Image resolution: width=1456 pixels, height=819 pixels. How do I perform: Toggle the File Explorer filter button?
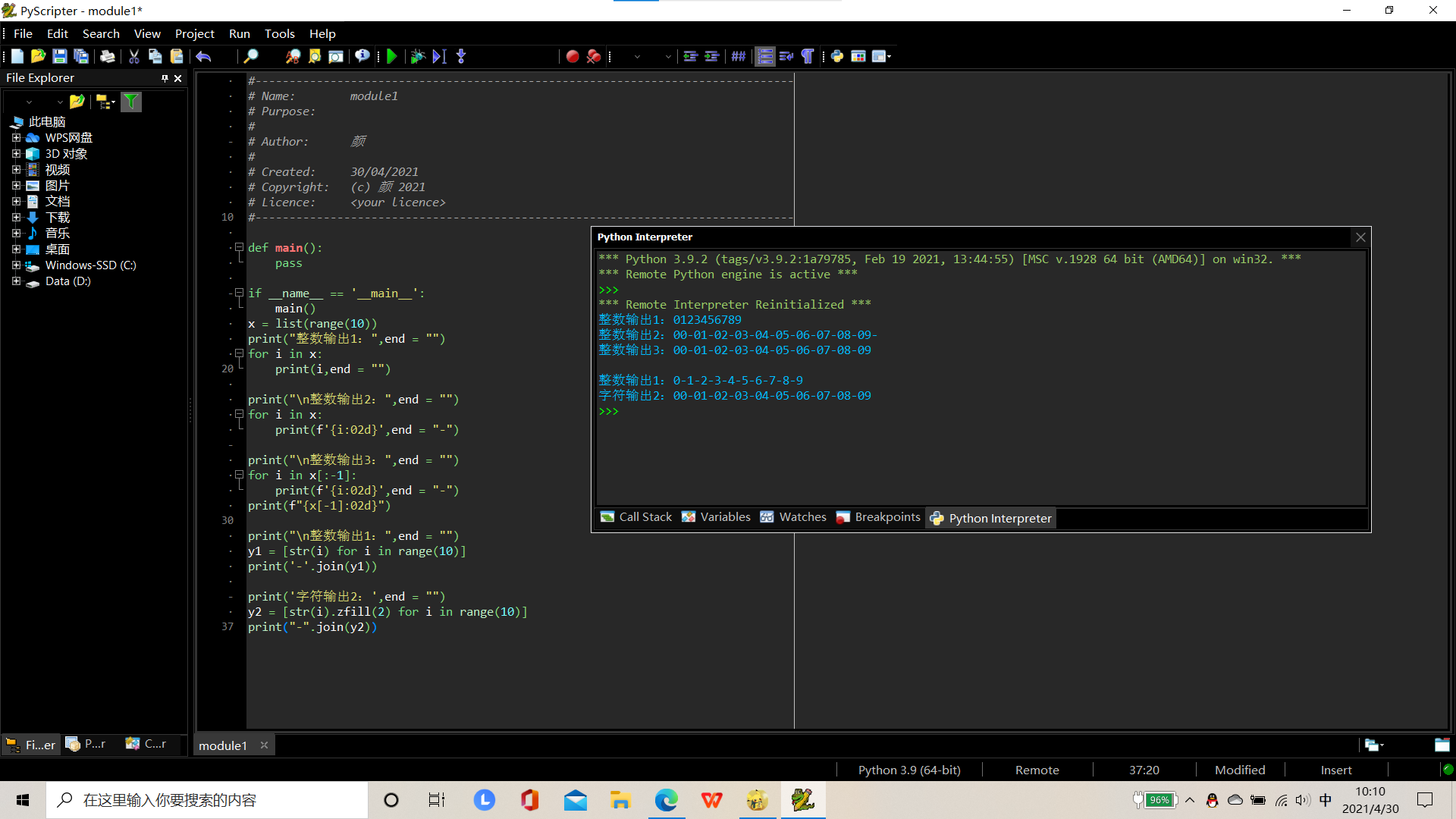click(x=131, y=102)
